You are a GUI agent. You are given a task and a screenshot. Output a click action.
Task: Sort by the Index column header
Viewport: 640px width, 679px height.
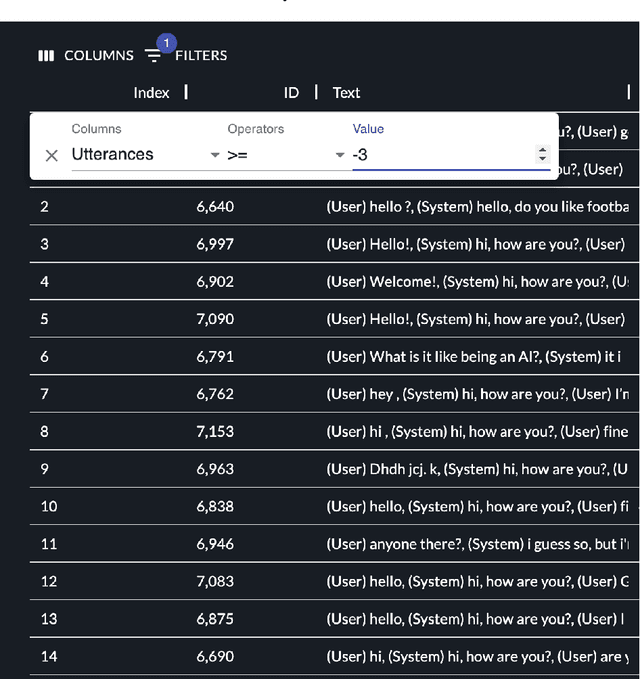click(151, 93)
